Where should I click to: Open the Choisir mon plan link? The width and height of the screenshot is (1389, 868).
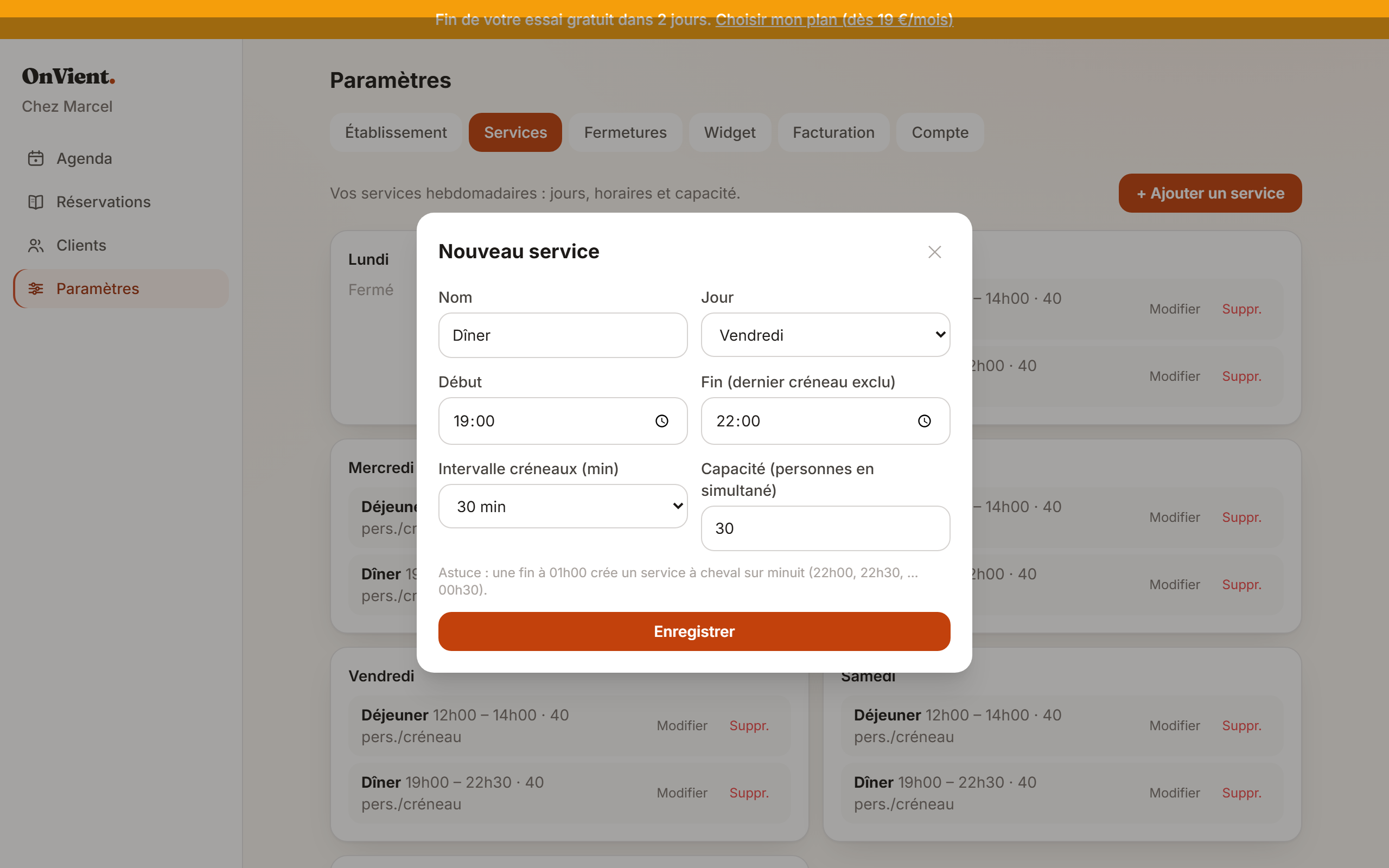[834, 20]
